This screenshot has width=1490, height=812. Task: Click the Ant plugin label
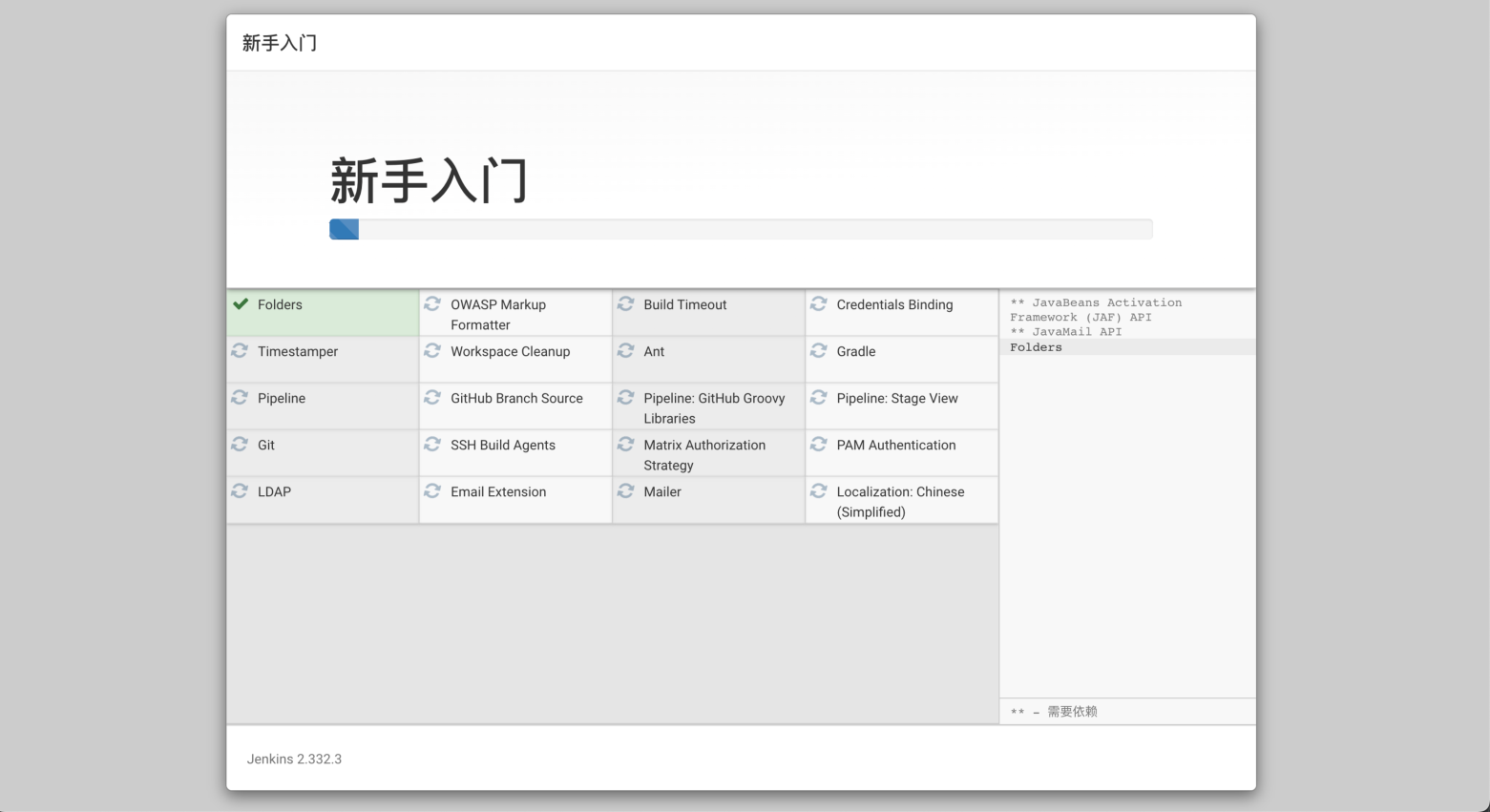tap(654, 351)
